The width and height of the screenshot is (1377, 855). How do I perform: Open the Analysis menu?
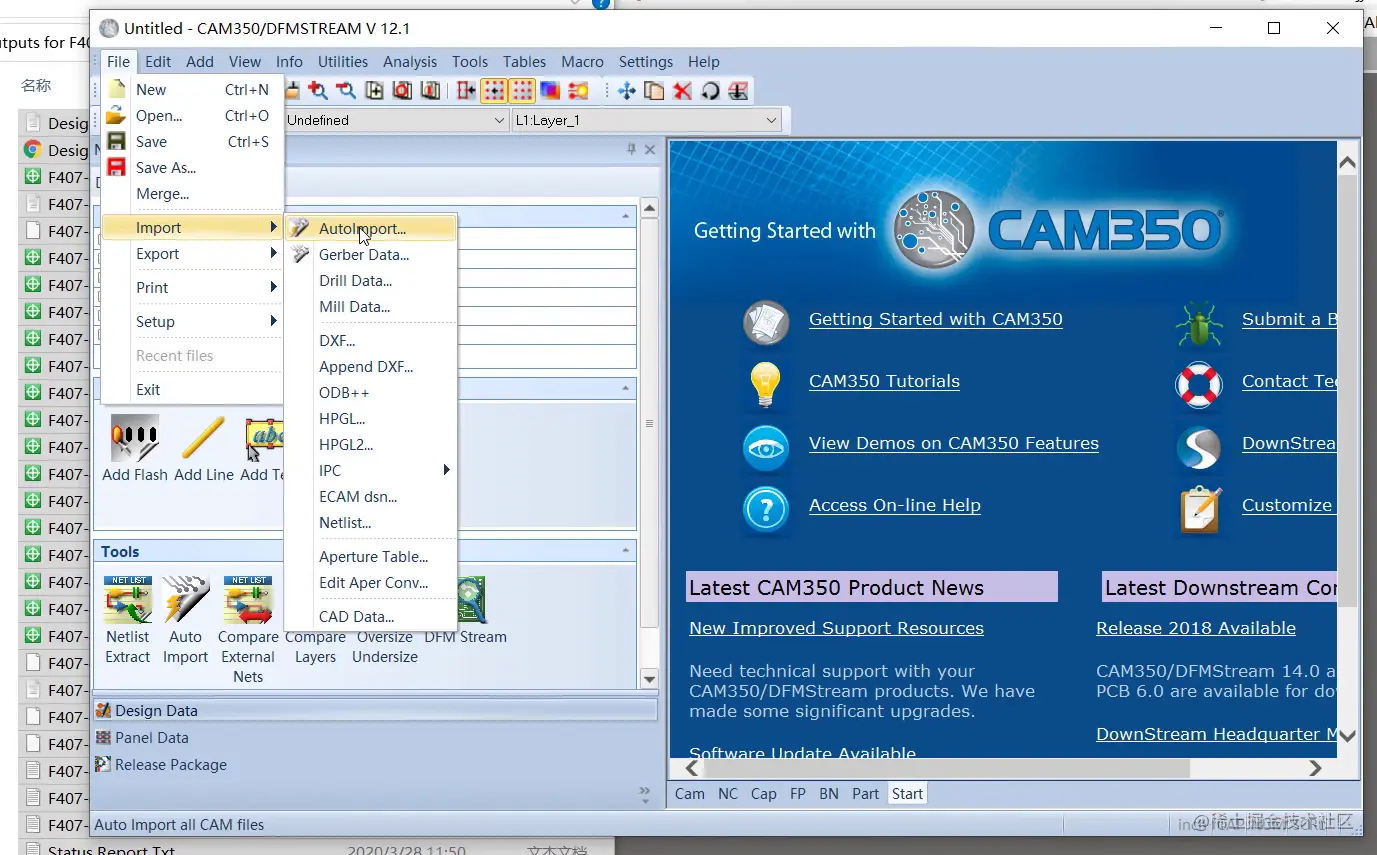click(x=410, y=61)
